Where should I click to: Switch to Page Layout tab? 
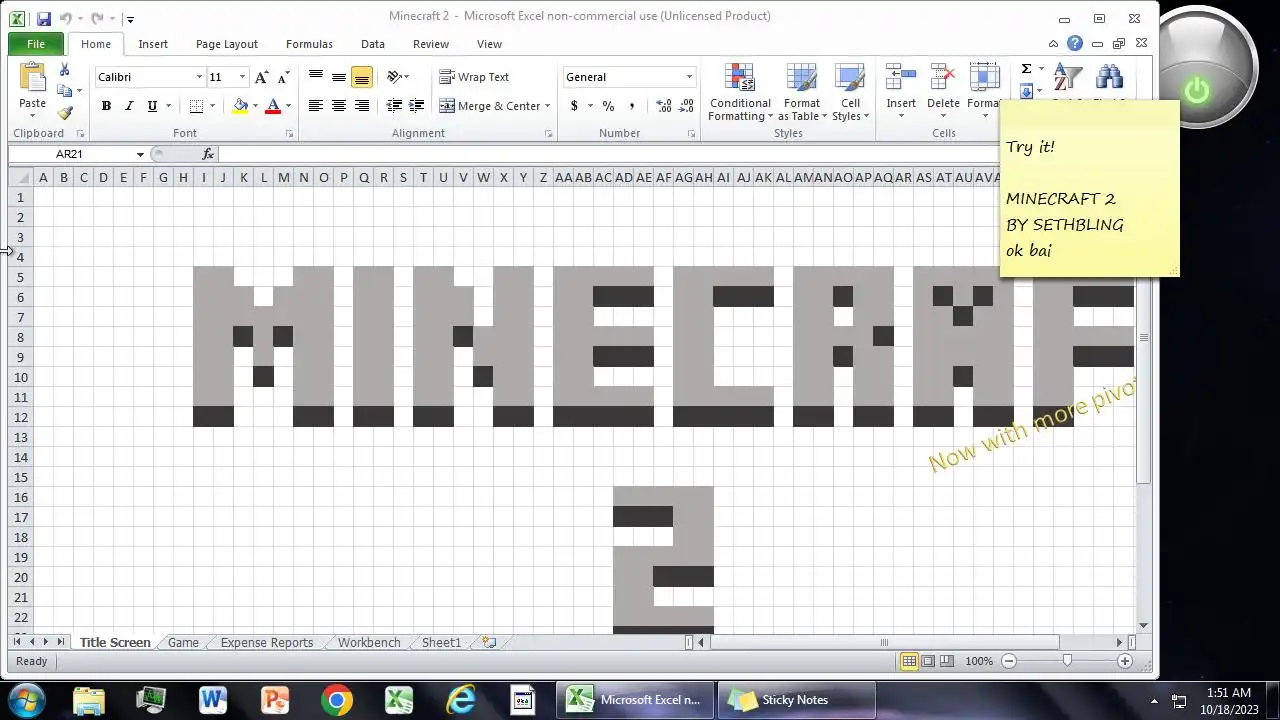[x=227, y=44]
